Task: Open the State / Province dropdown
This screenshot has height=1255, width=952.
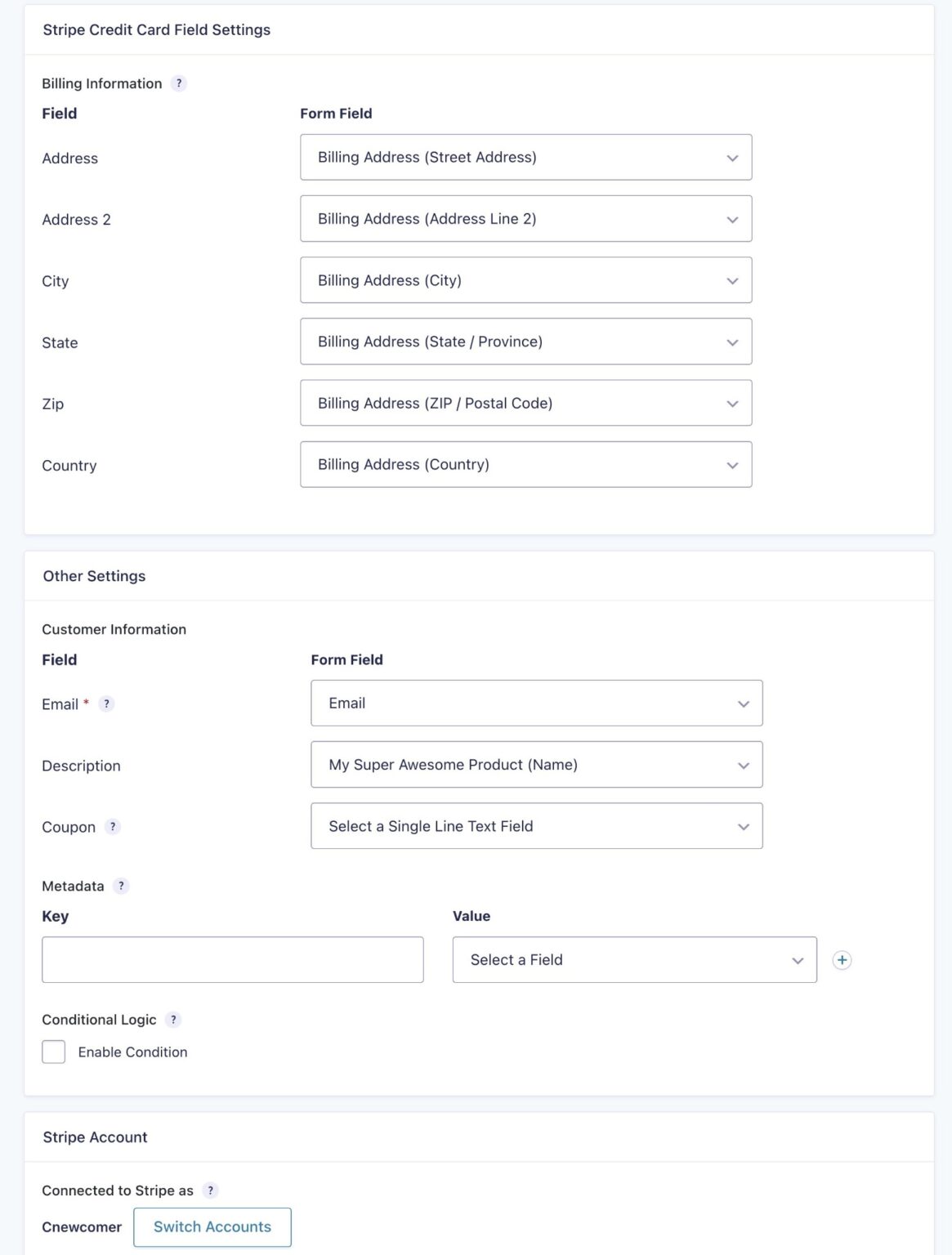Action: click(x=526, y=342)
